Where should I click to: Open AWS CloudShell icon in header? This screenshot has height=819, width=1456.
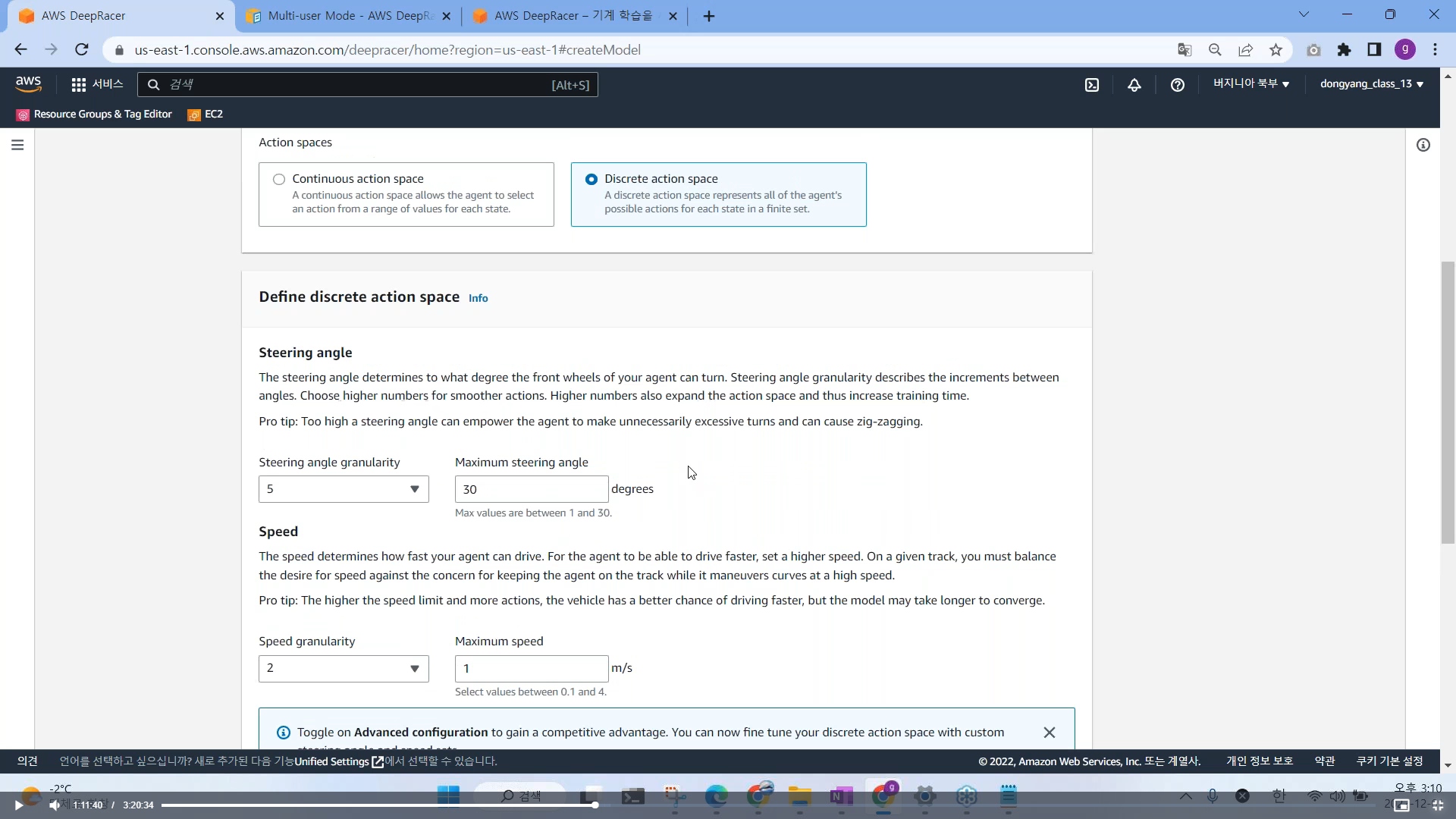(1092, 85)
